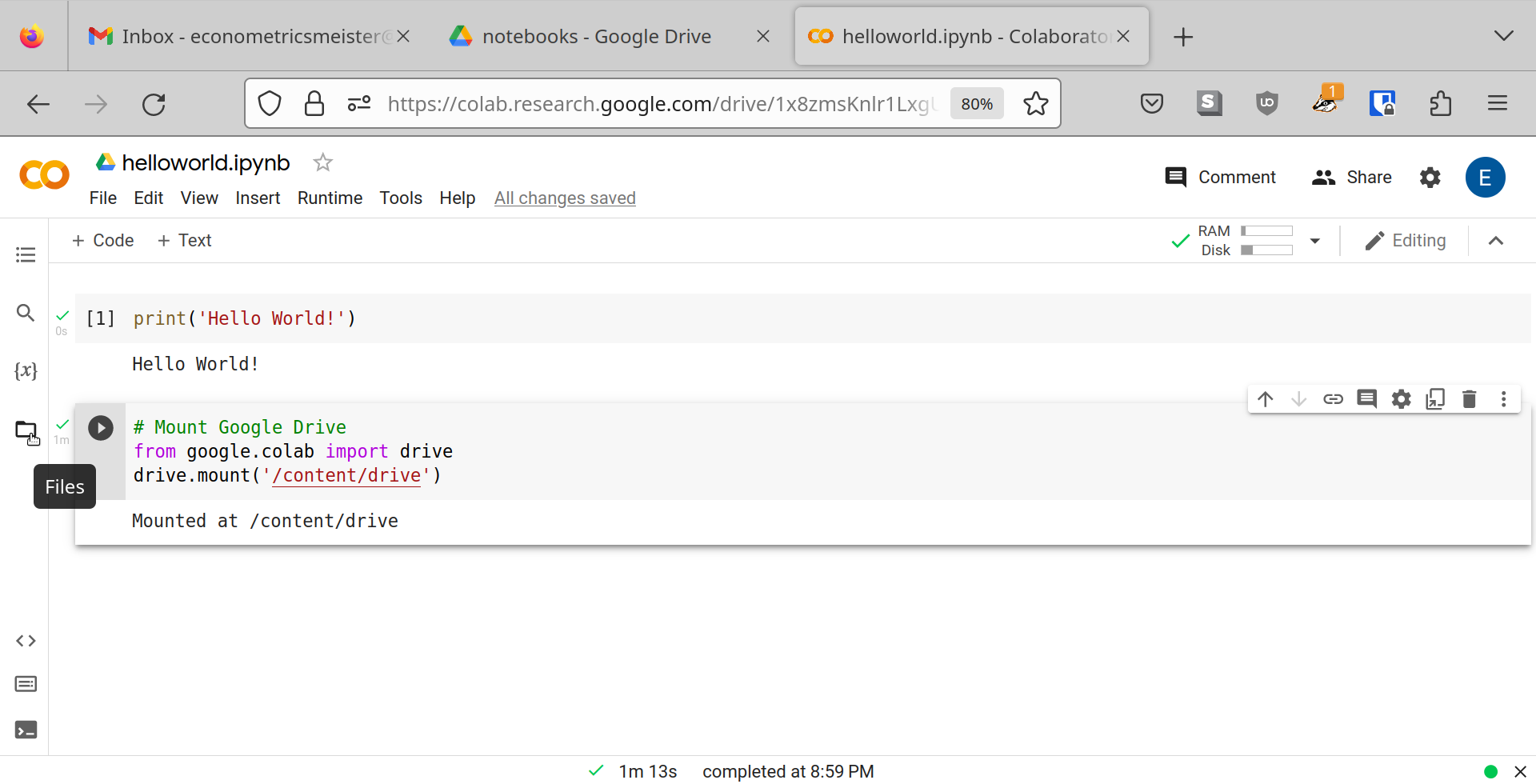Open the find and replace search icon
The width and height of the screenshot is (1536, 784).
(26, 313)
